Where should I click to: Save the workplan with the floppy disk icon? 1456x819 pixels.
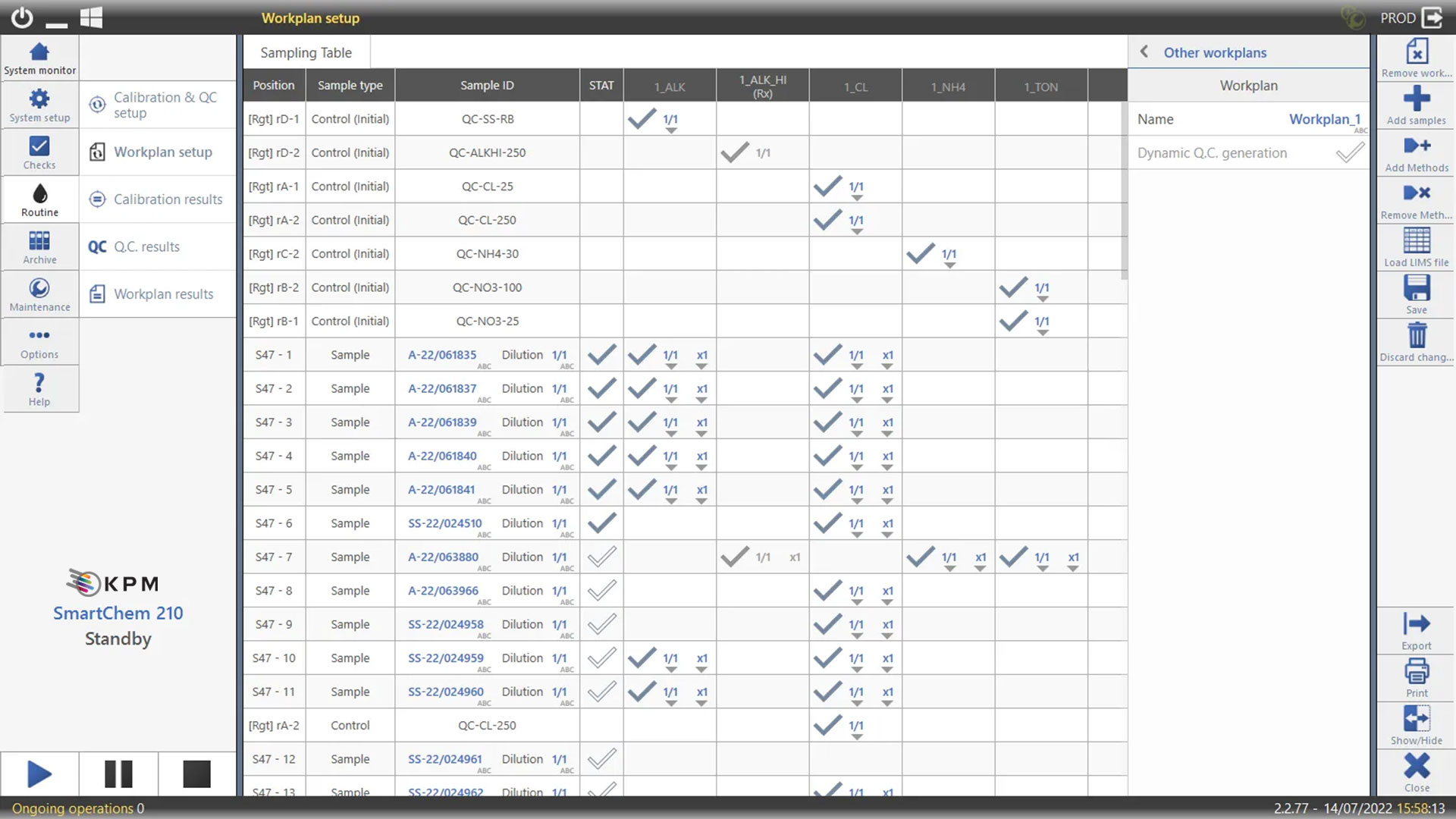tap(1416, 288)
